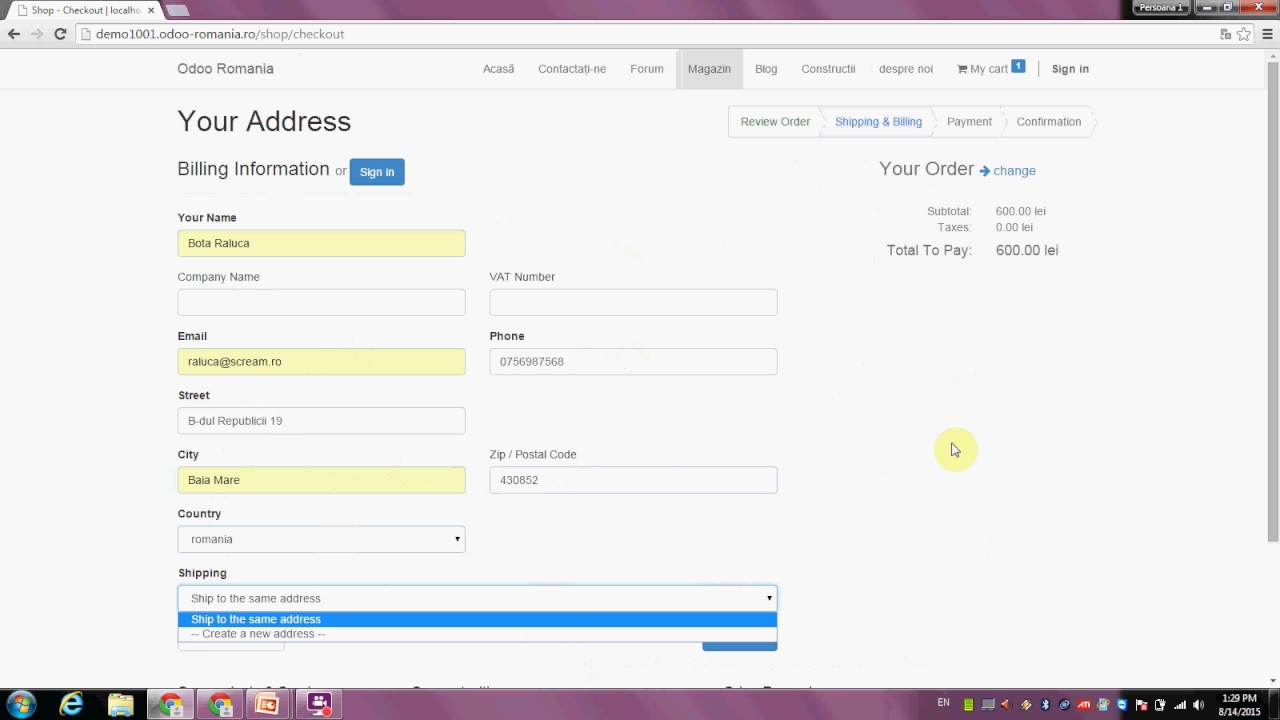The image size is (1280, 720).
Task: Click the Zip / Postal Code field
Action: coord(633,480)
